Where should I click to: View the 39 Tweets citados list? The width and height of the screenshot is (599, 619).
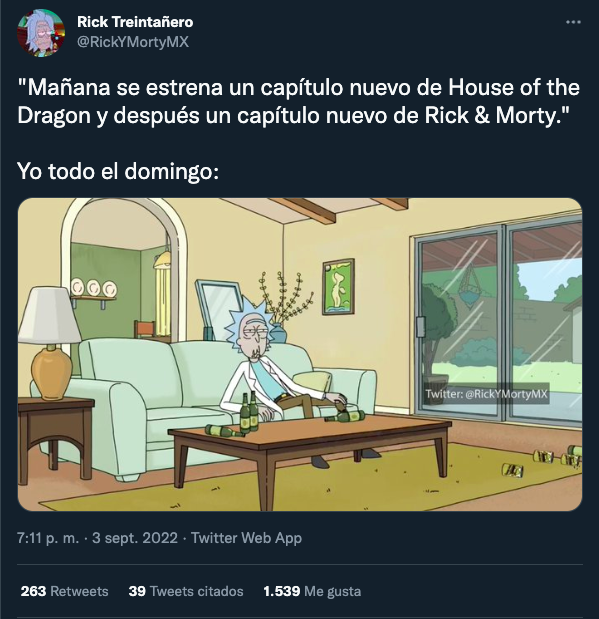click(186, 591)
